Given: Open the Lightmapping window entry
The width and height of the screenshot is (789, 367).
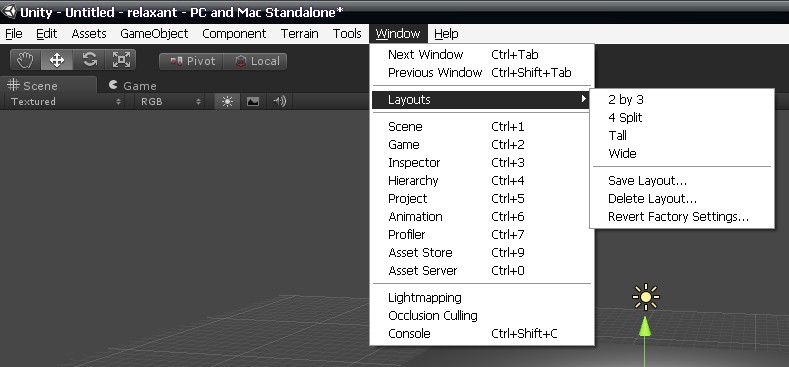Looking at the screenshot, I should click(x=482, y=298).
